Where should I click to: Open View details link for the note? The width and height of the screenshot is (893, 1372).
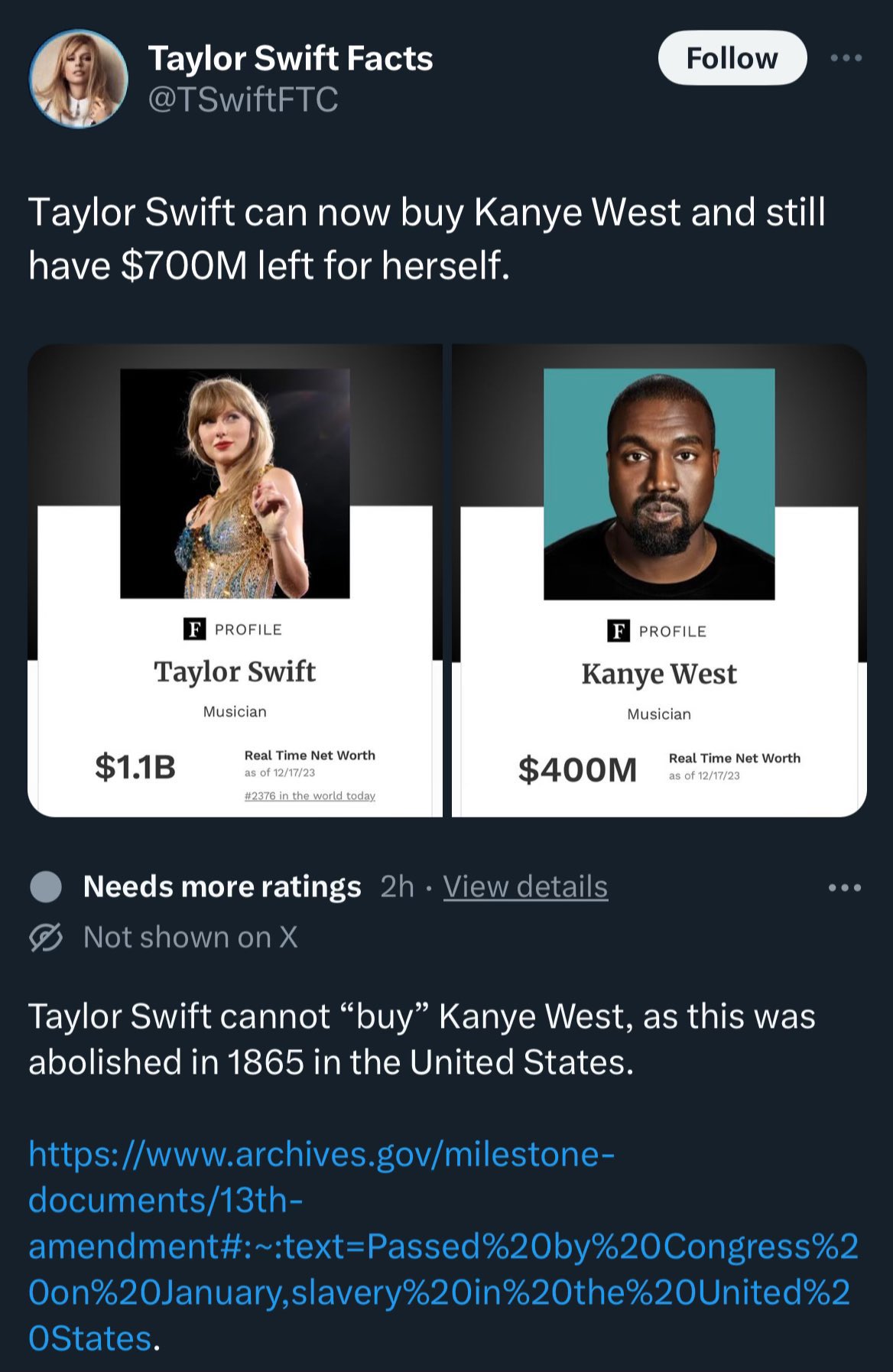coord(525,887)
